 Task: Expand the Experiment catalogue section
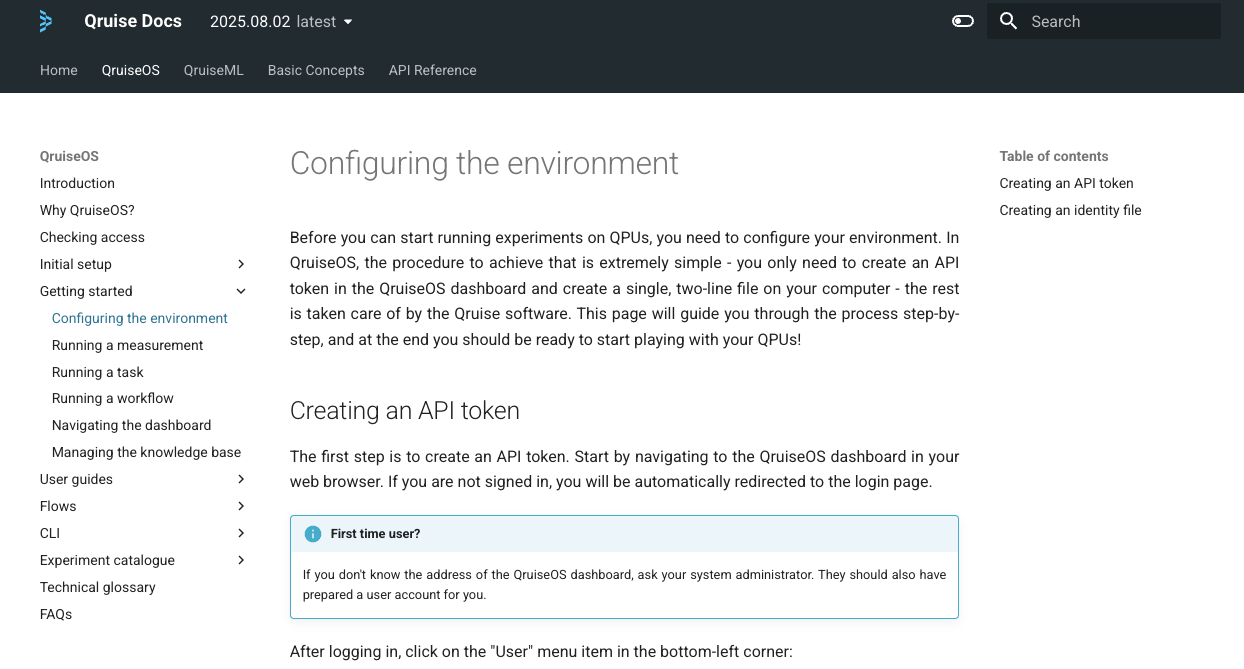[241, 560]
